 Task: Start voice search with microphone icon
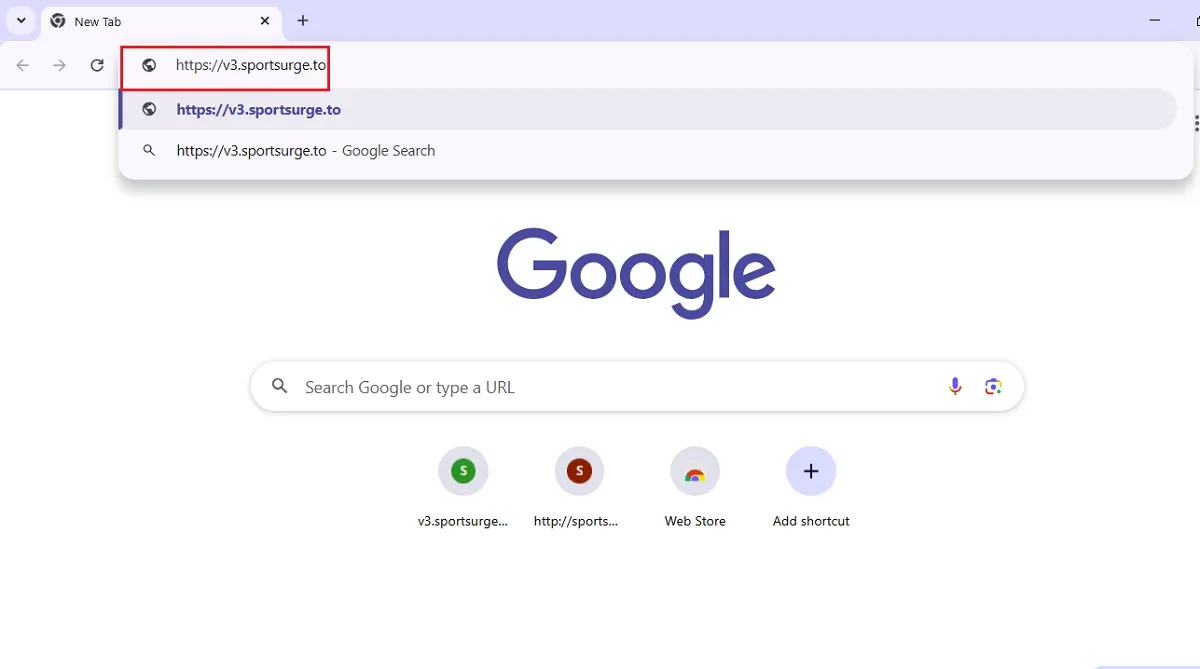tap(955, 387)
